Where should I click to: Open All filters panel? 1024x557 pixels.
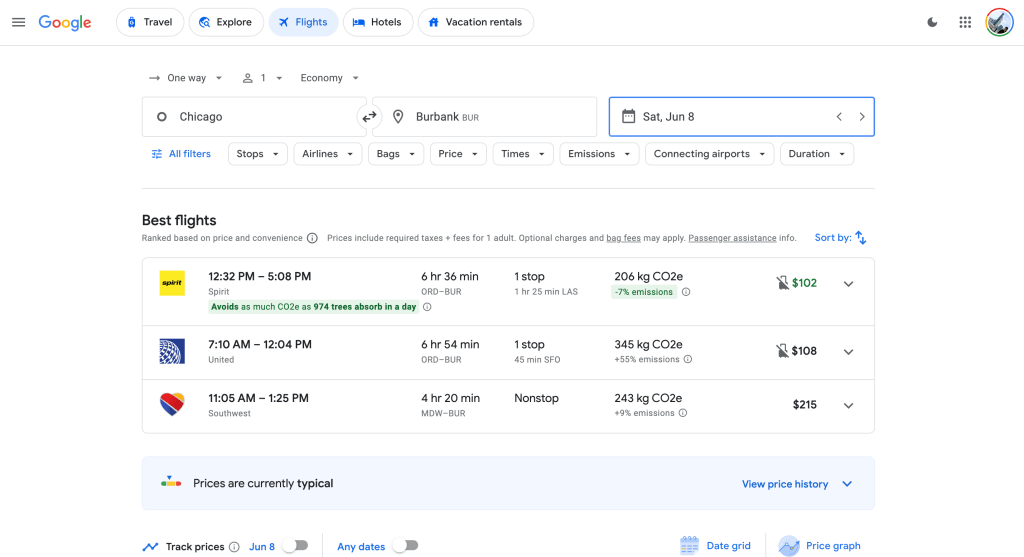[x=181, y=154]
